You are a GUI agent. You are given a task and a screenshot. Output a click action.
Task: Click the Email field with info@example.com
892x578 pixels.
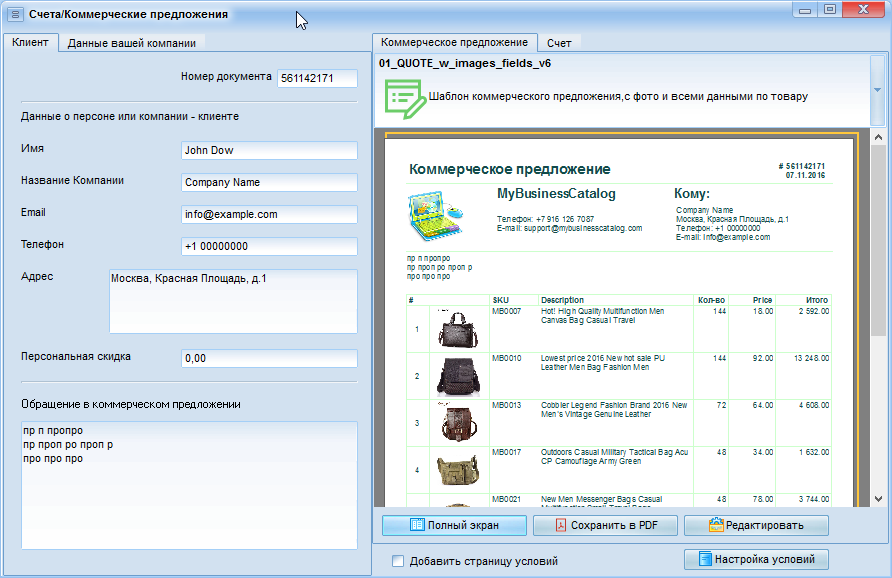pos(269,214)
